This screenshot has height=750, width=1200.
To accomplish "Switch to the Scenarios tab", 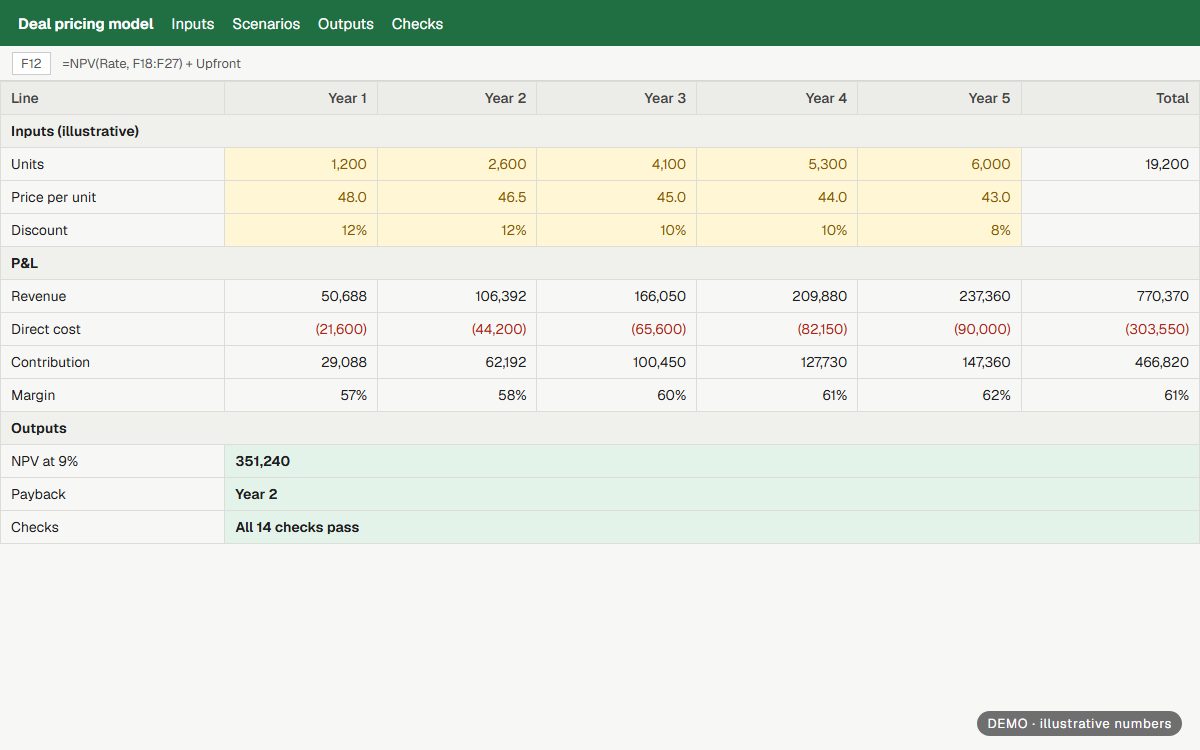I will (266, 24).
